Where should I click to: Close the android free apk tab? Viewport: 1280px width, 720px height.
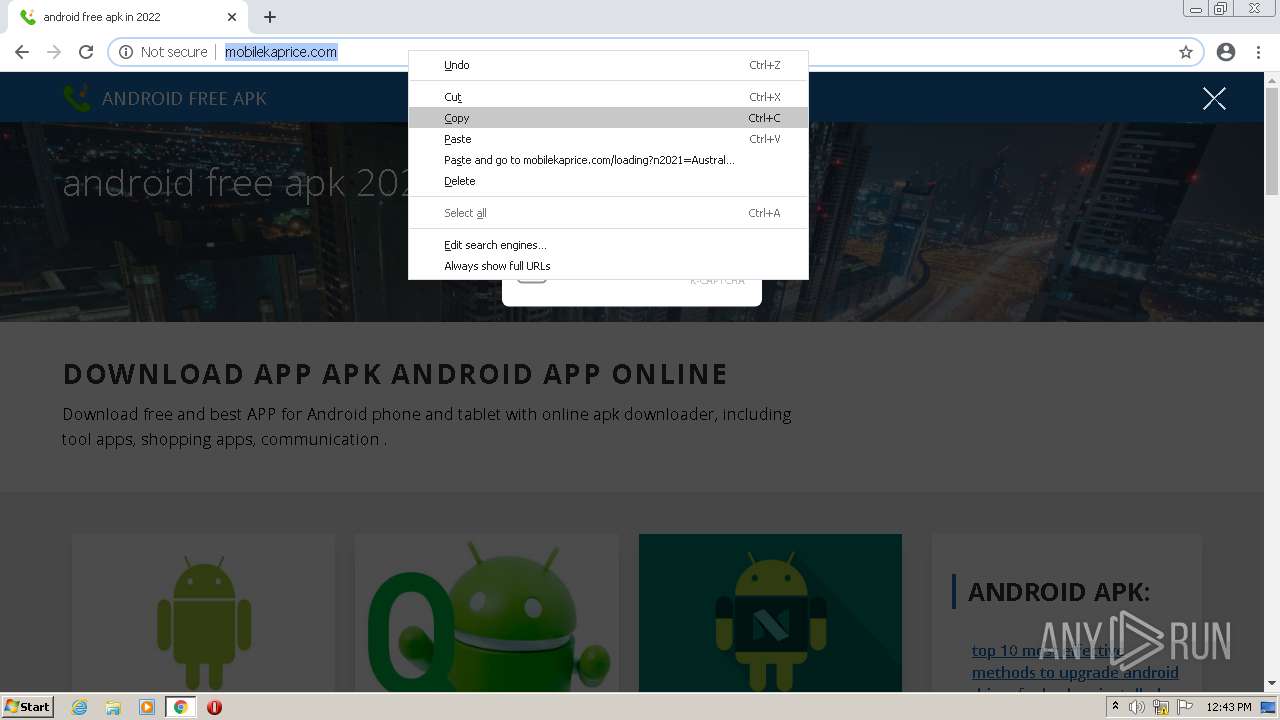pyautogui.click(x=232, y=17)
